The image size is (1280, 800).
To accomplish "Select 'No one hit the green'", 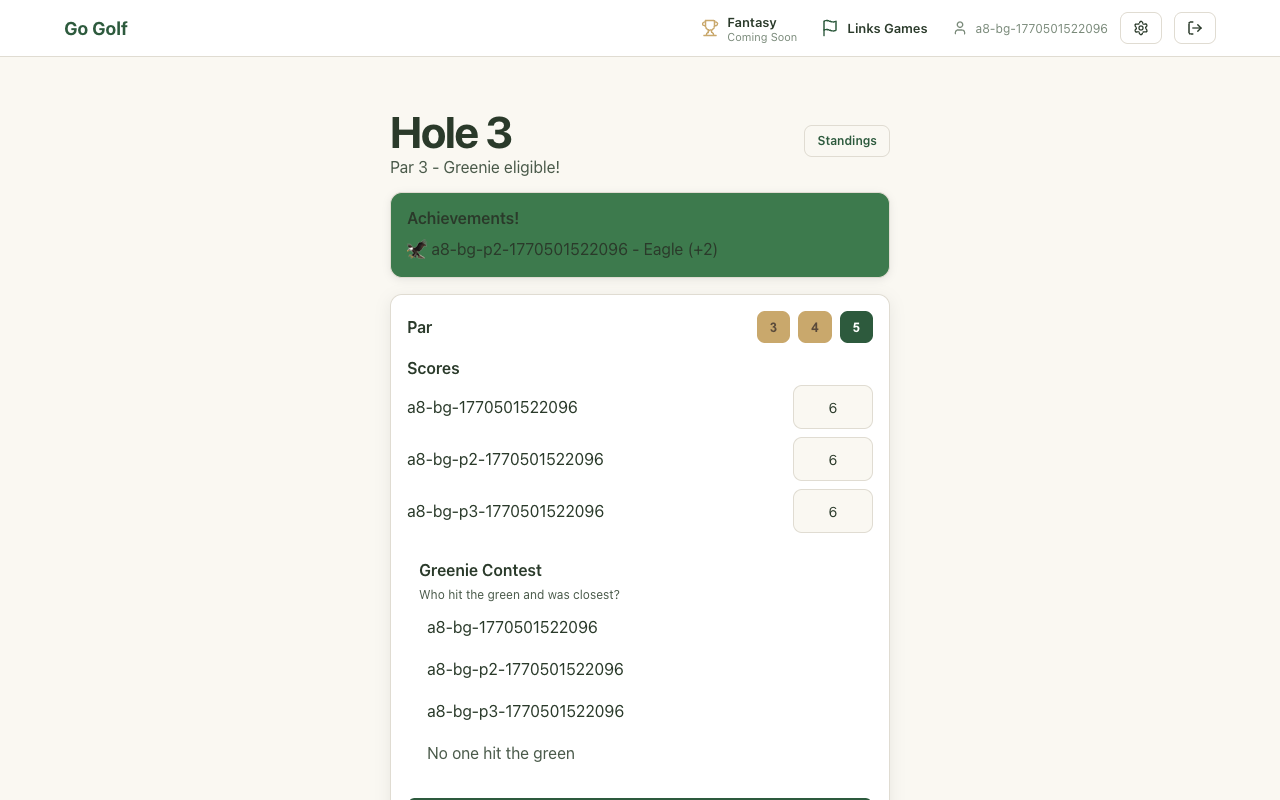I will pos(501,753).
